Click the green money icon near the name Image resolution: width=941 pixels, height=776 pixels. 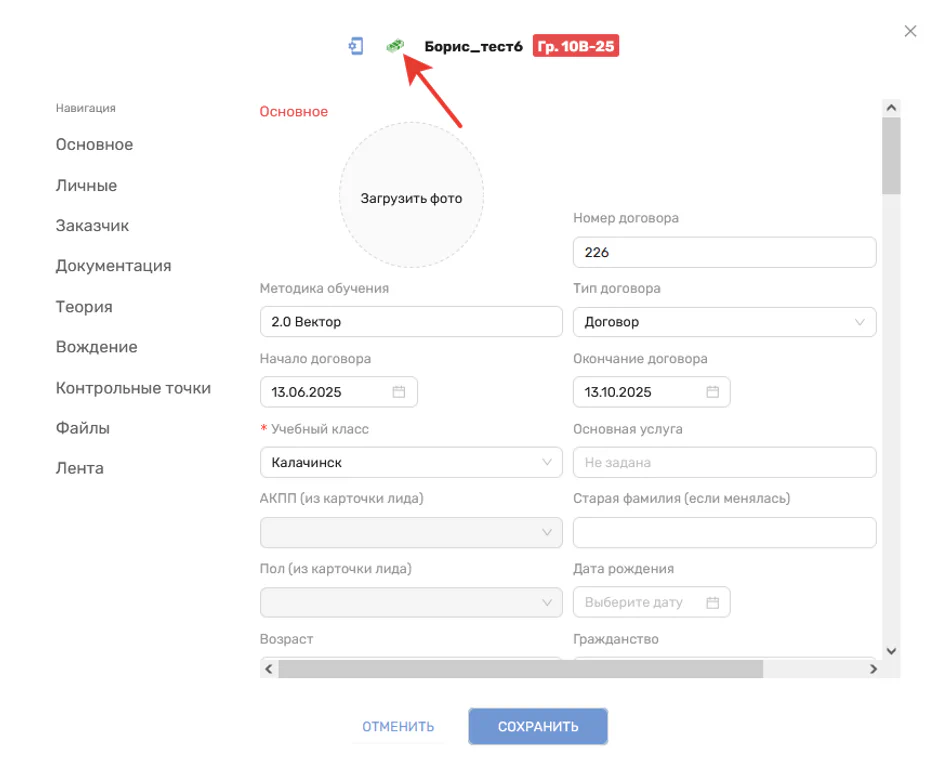point(396,46)
